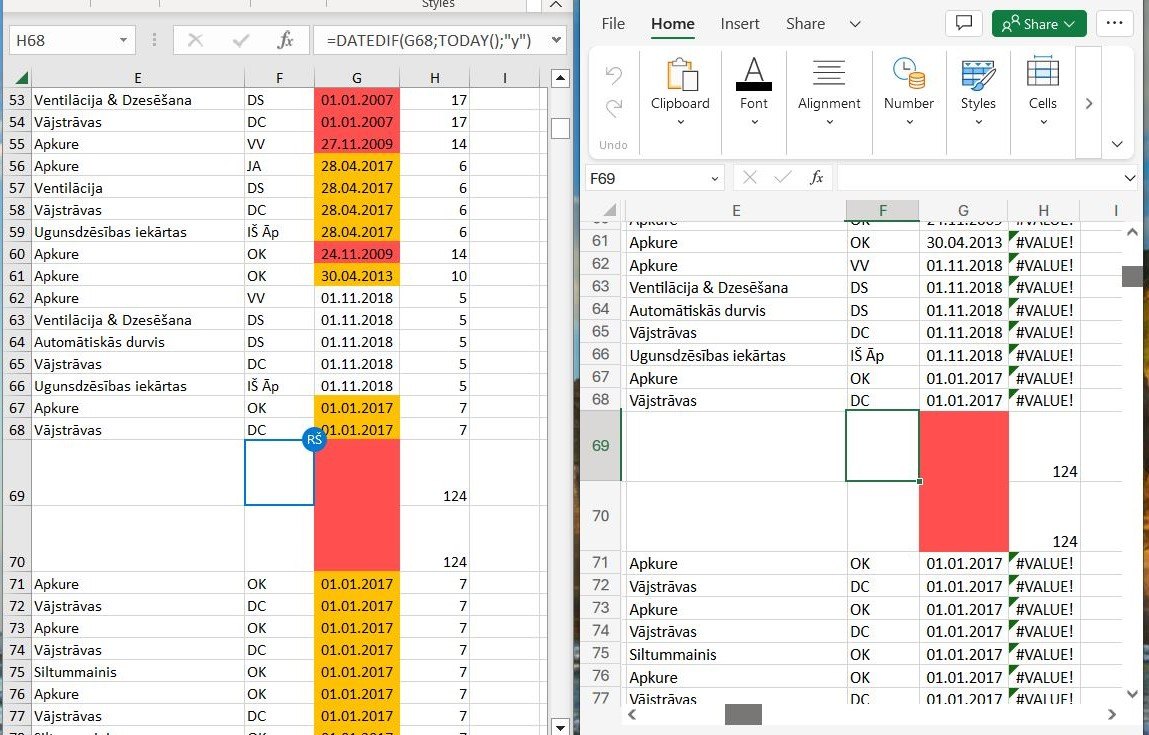Click left window vertical scrollbar thumb

(561, 128)
